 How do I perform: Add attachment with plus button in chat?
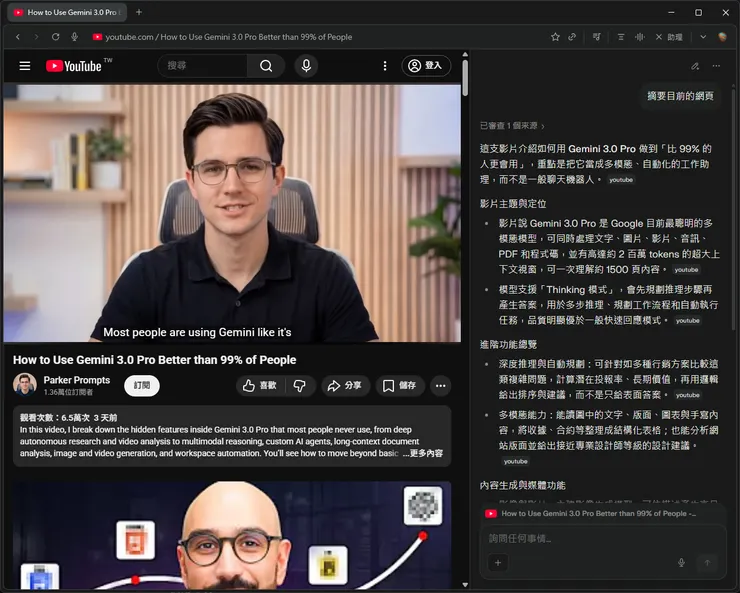coord(498,562)
